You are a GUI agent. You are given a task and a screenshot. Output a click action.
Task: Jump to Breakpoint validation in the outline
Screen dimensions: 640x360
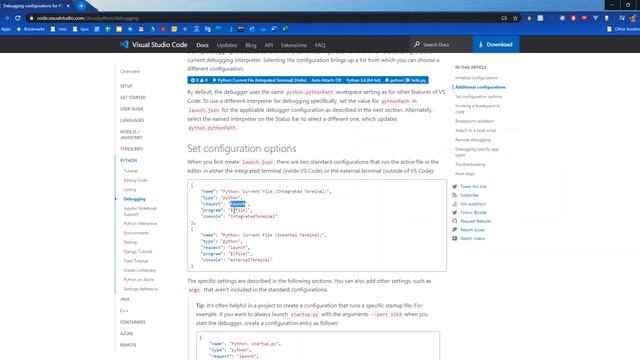(474, 121)
